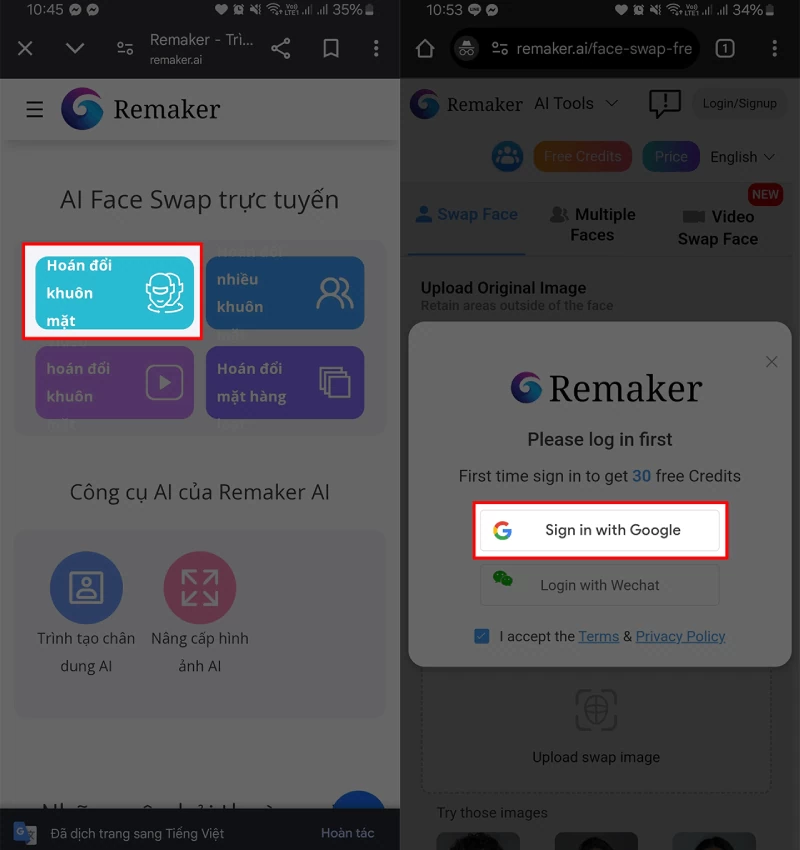Expand the AI Tools dropdown
The image size is (800, 850).
[x=576, y=103]
